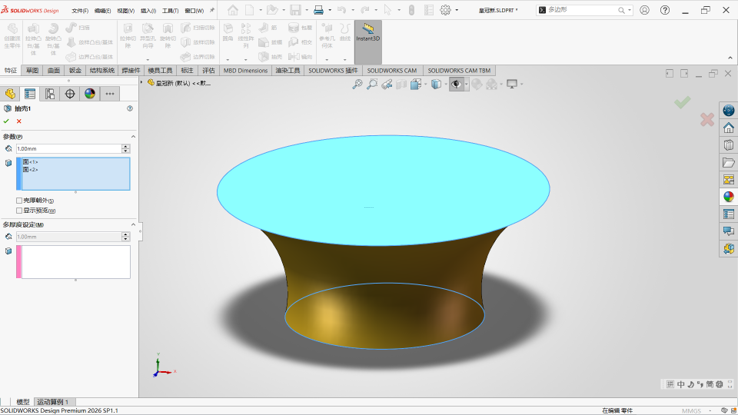Screen dimensions: 738x415
Task: Open the FeatureManager design tree tab
Action: pyautogui.click(x=10, y=94)
